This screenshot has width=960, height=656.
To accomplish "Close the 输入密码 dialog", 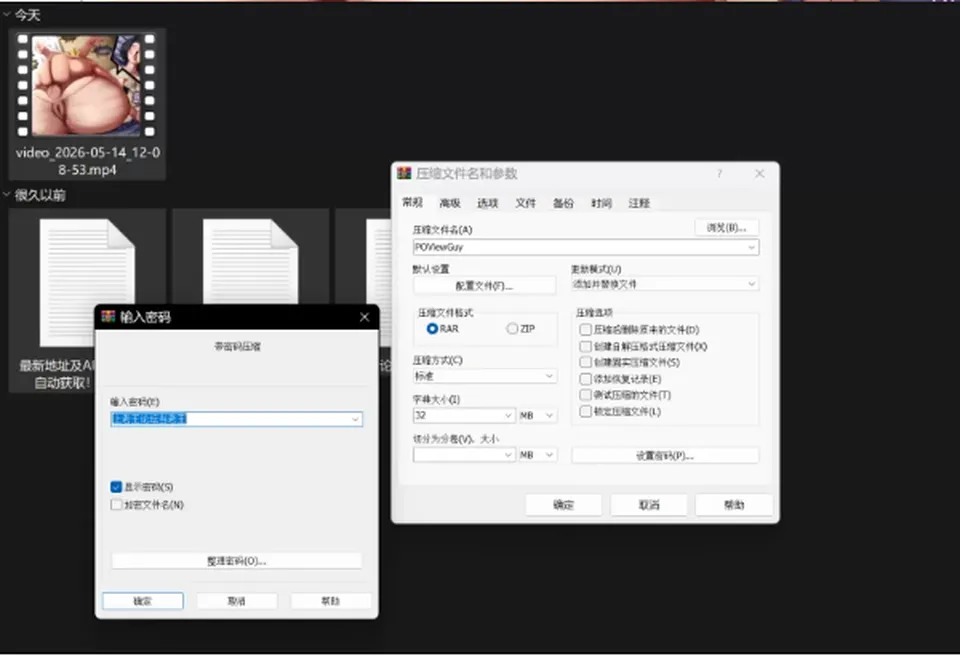I will point(364,317).
